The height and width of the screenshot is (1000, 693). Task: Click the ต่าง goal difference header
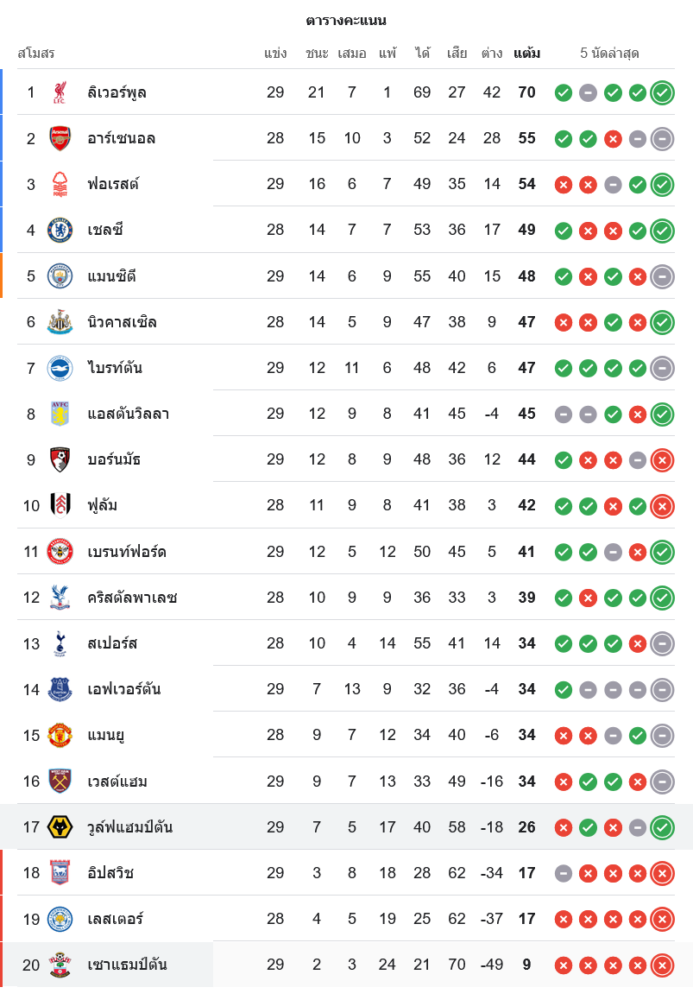click(491, 53)
